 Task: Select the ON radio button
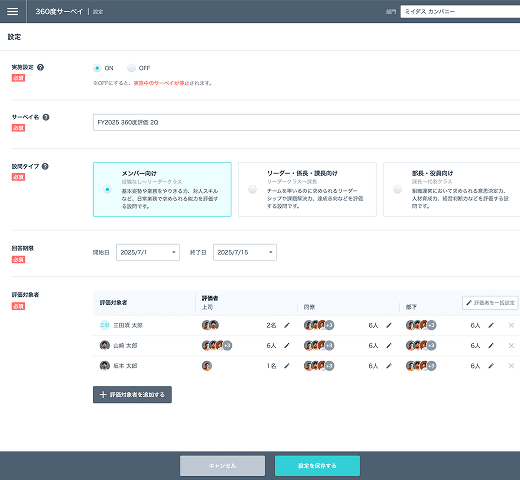point(97,68)
